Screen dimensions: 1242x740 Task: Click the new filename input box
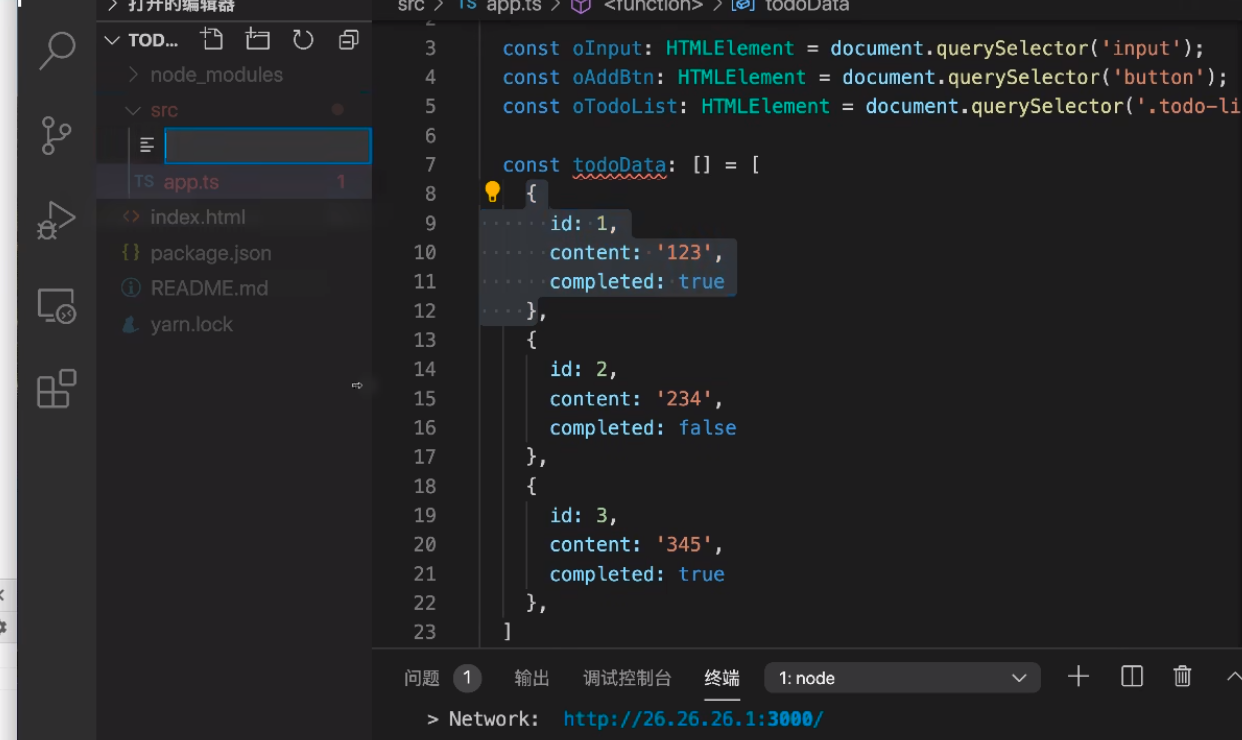point(265,145)
